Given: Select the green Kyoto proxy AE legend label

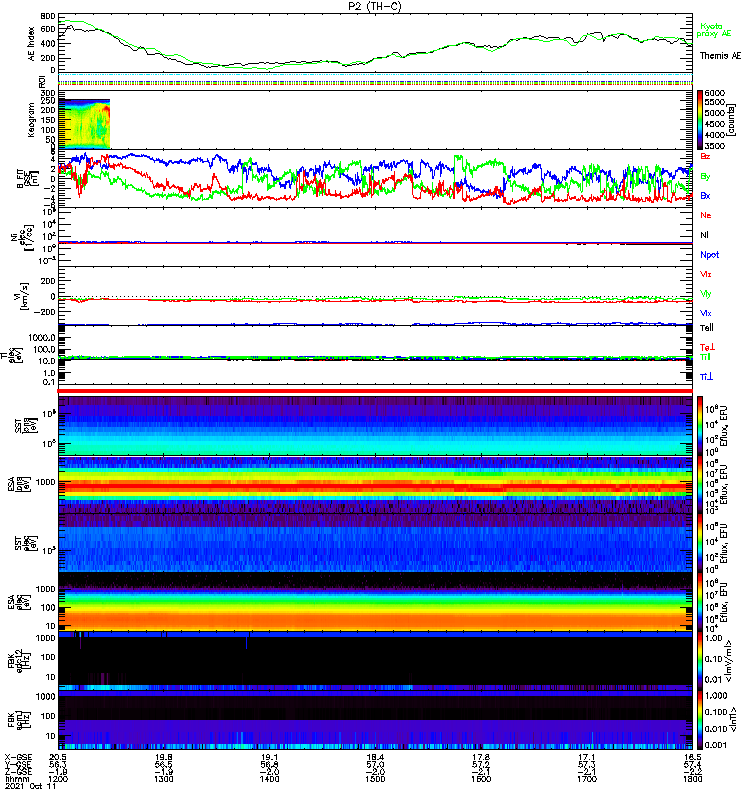Looking at the screenshot, I should (713, 30).
